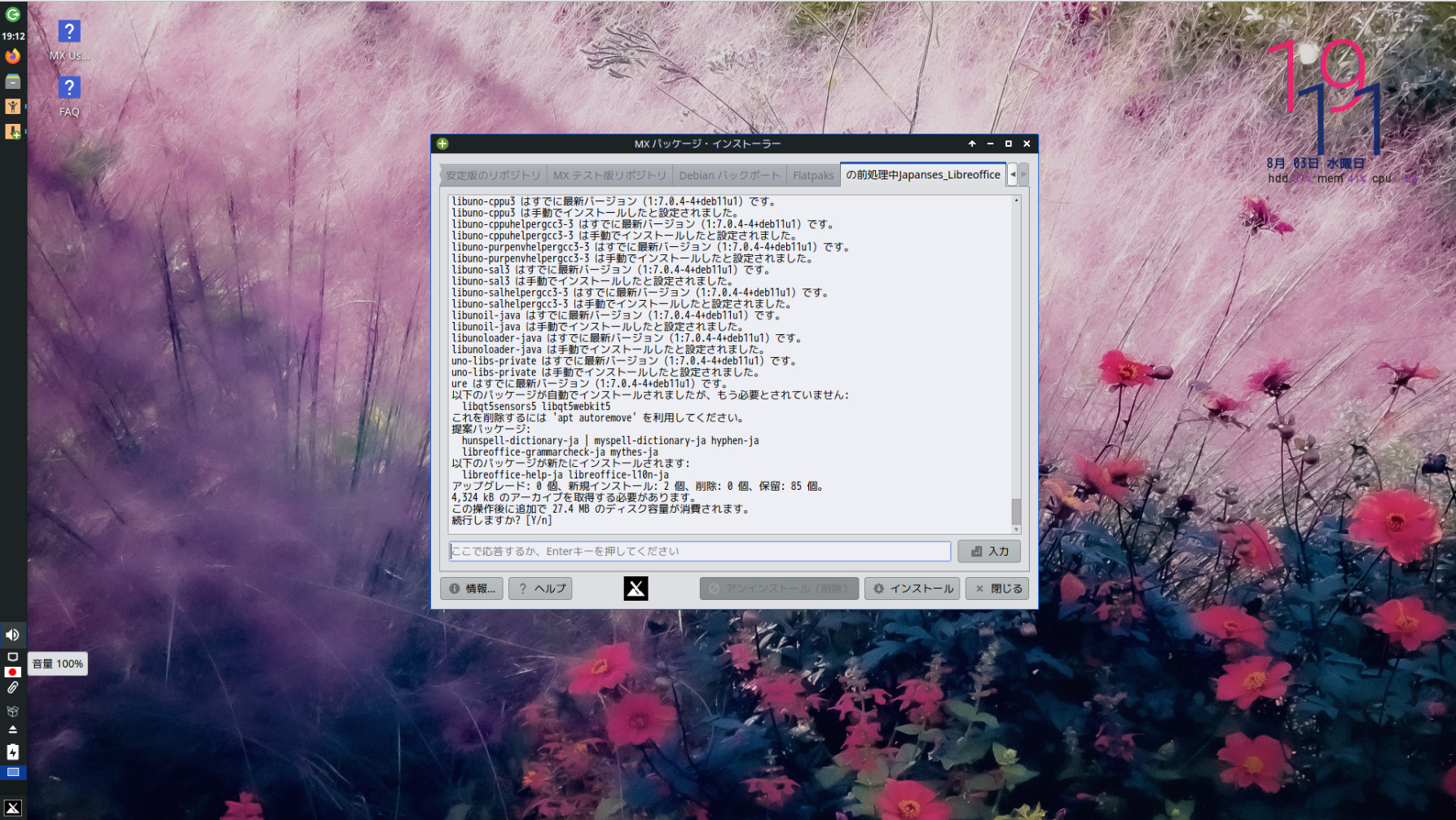Click the 入力 button
This screenshot has height=820, width=1456.
[989, 552]
